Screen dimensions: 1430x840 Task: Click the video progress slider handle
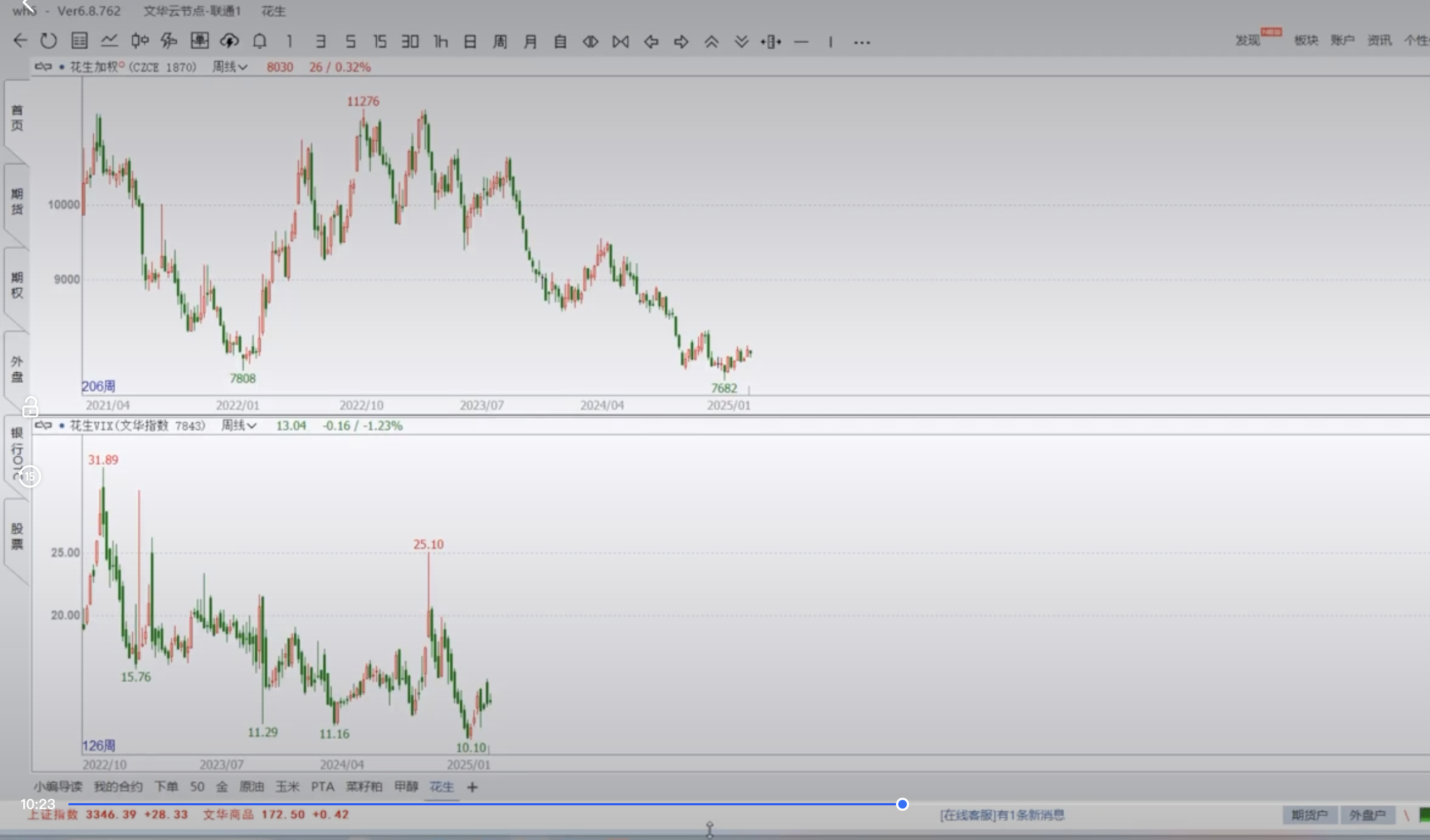[x=902, y=804]
